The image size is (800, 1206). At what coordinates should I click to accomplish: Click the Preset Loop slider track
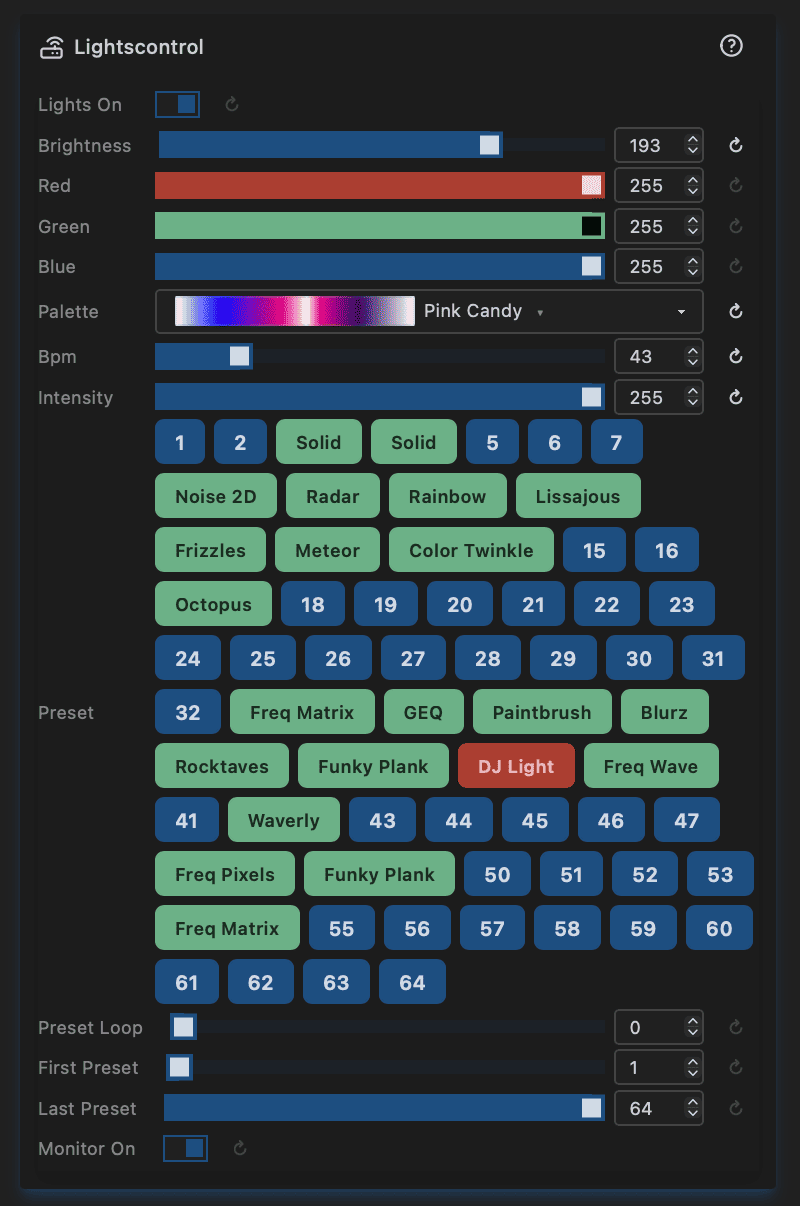tap(400, 1027)
